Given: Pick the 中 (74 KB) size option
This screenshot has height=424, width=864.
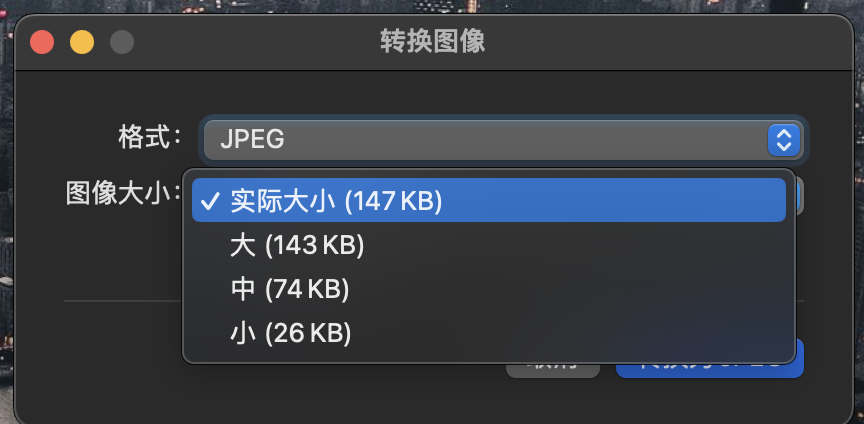Looking at the screenshot, I should pos(488,289).
